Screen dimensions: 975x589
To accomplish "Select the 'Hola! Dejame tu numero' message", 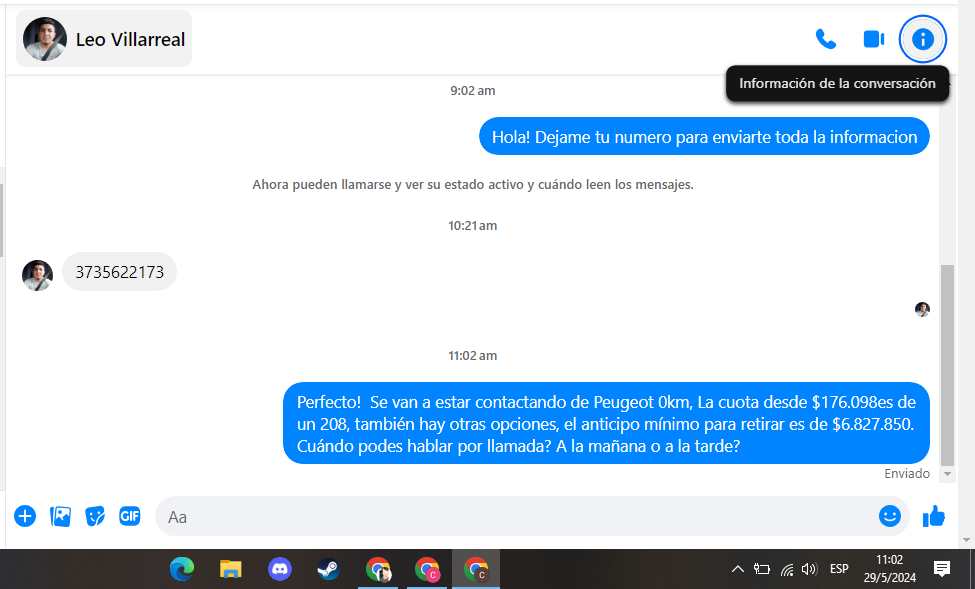I will [x=704, y=136].
